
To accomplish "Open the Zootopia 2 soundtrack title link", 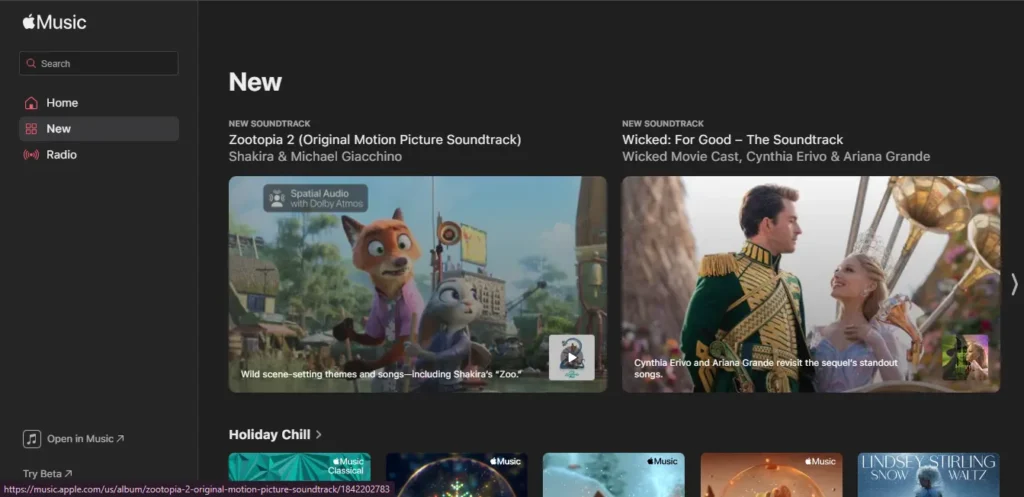I will click(x=374, y=140).
